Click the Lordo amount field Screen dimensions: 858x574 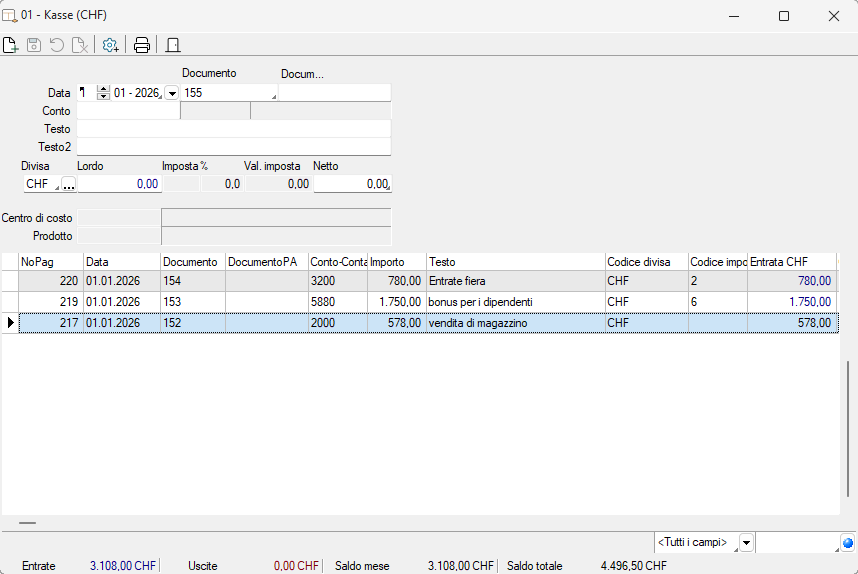[x=119, y=184]
